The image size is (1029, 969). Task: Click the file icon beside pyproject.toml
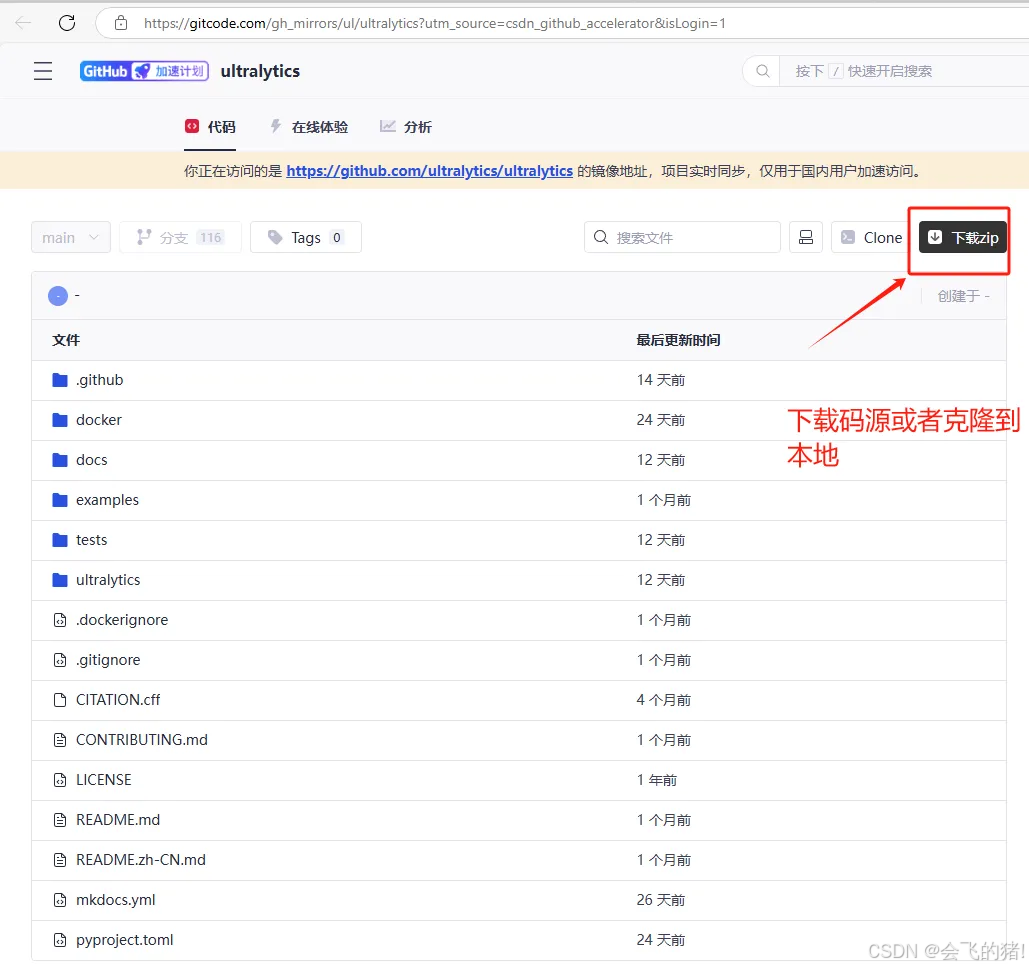60,940
